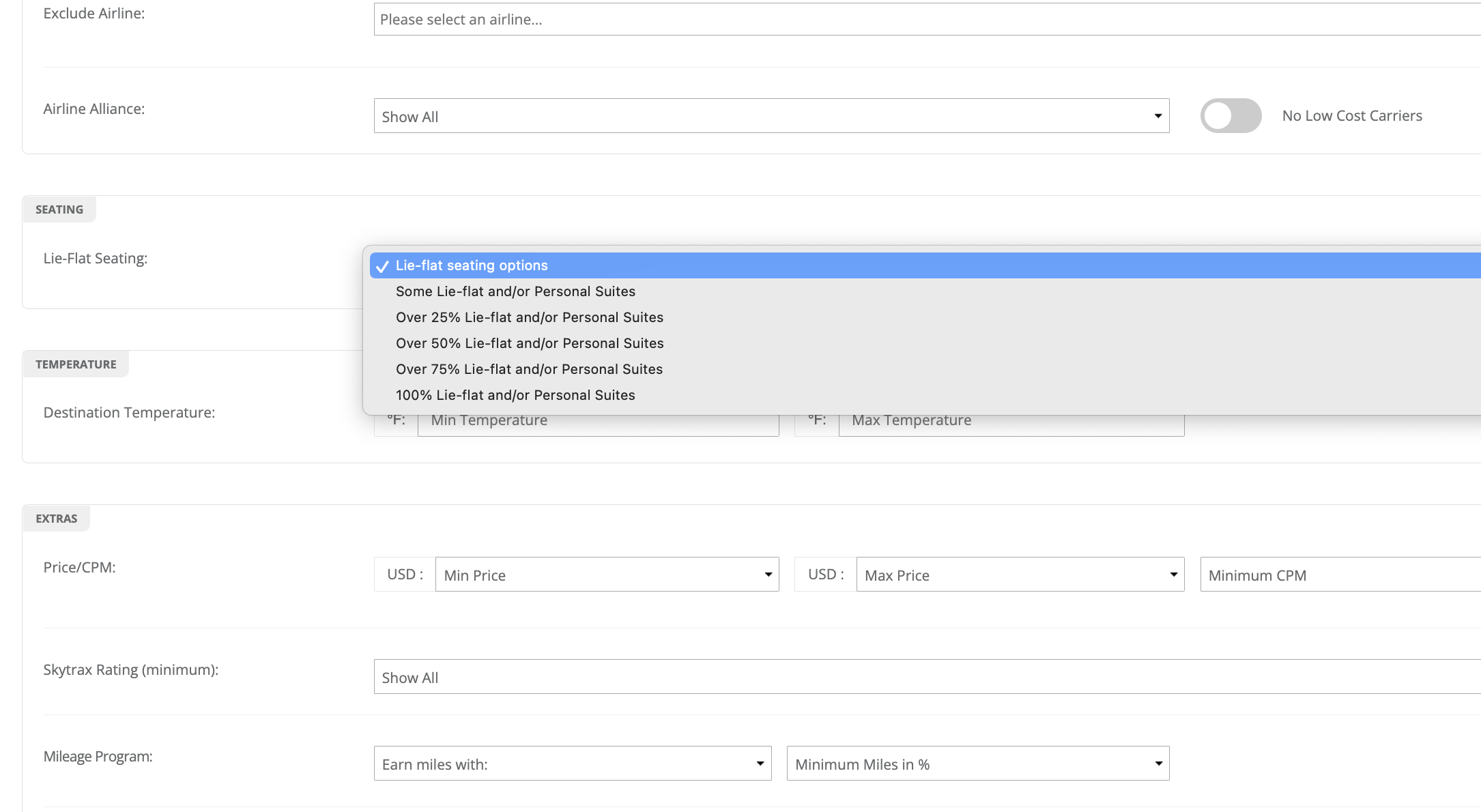
Task: Click the Min Temperature field
Action: 597,424
